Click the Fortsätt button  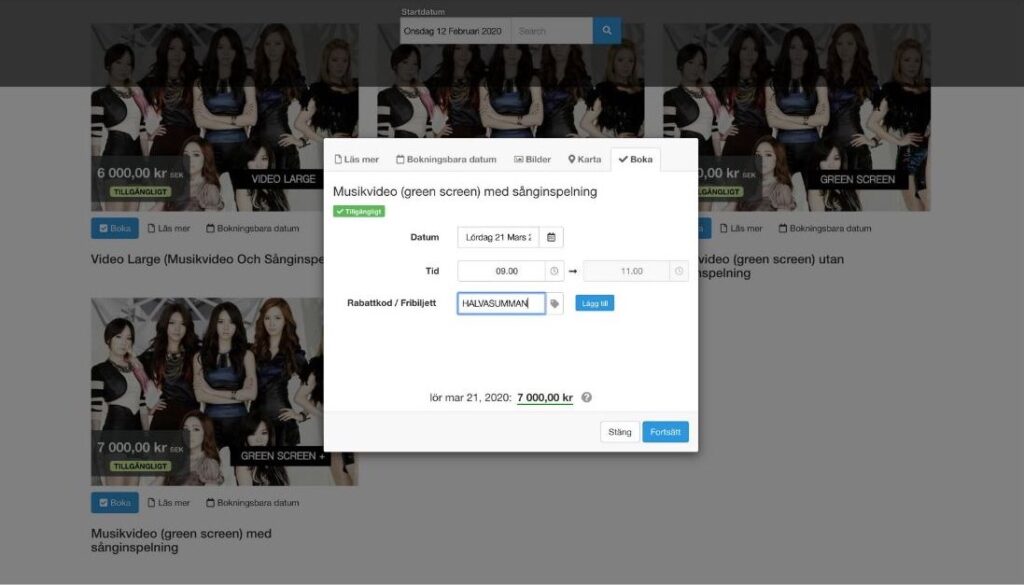(665, 432)
